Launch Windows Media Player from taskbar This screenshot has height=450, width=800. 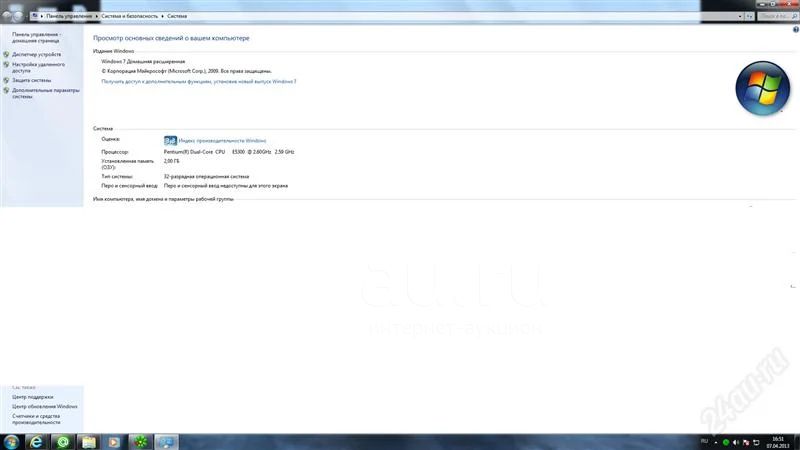[114, 442]
